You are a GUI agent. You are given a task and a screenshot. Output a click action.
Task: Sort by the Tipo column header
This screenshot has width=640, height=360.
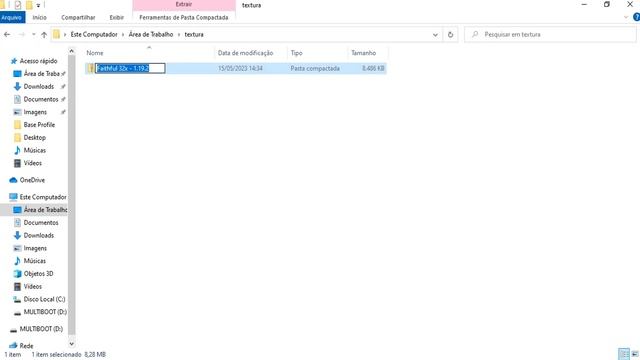pos(317,53)
